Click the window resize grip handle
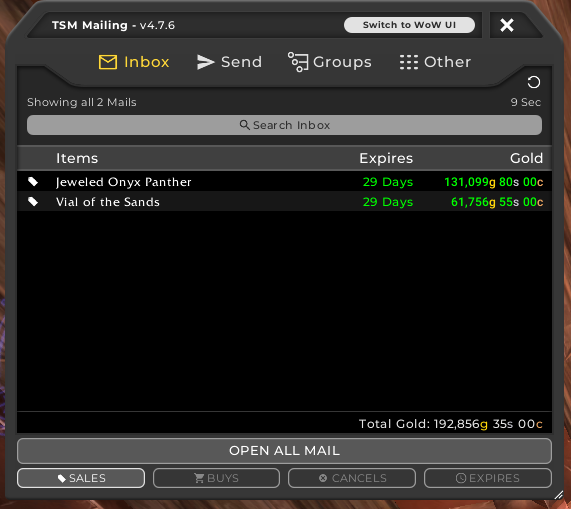The image size is (571, 509). click(x=558, y=494)
